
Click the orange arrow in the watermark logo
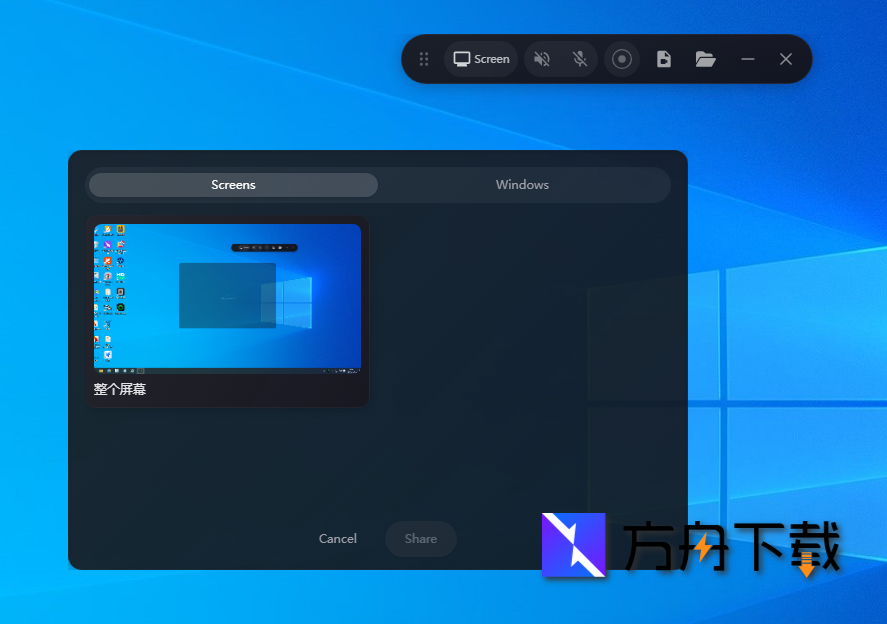808,565
